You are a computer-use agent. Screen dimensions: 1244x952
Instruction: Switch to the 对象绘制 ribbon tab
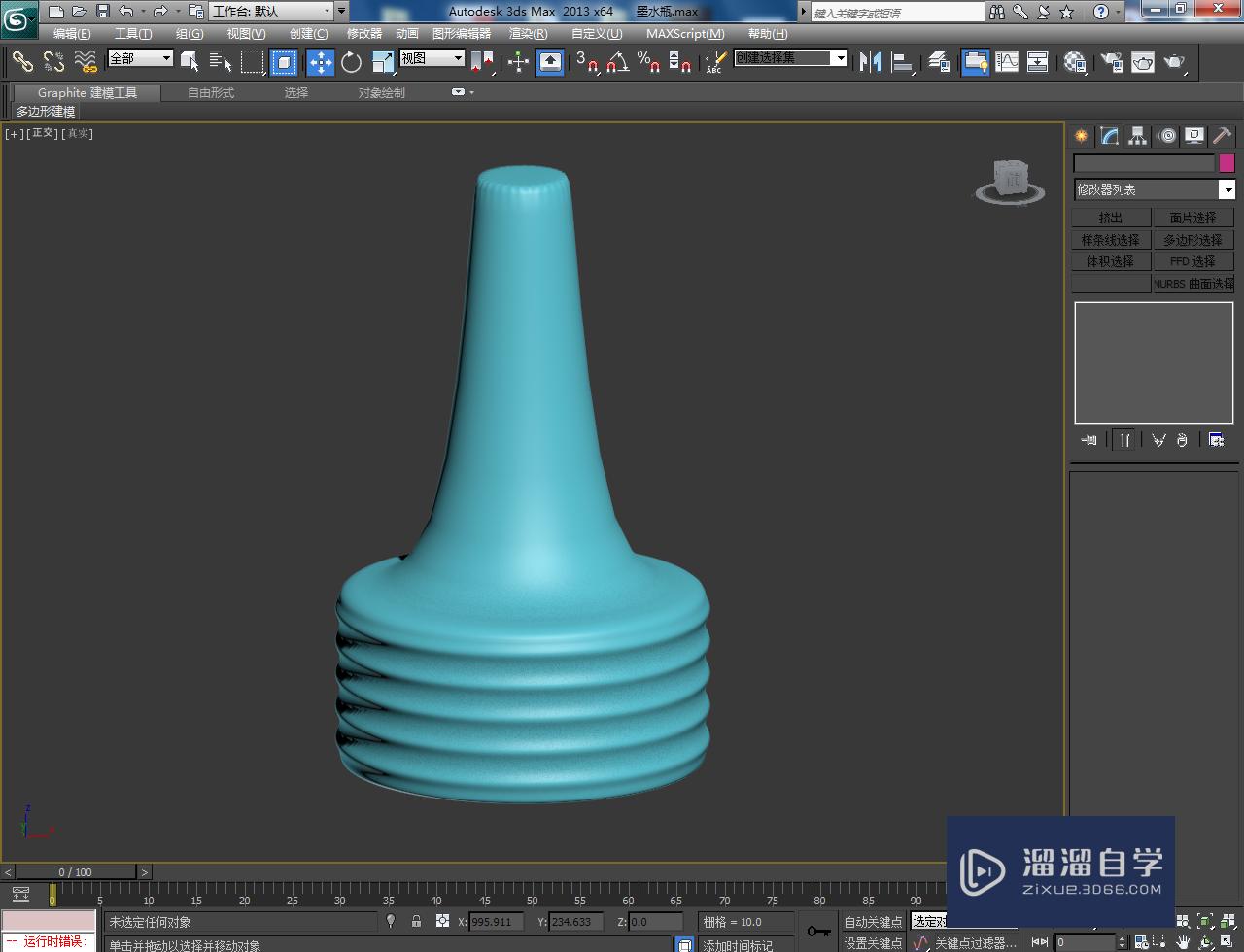point(382,93)
